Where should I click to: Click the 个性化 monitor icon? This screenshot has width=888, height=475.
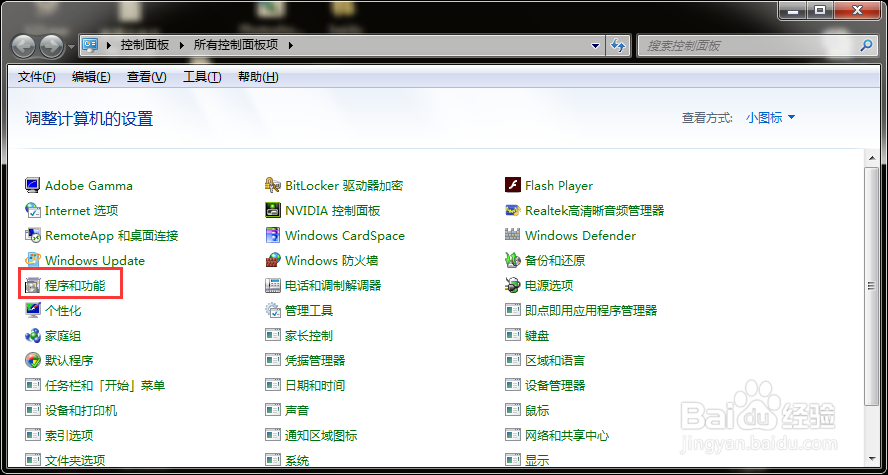[33, 310]
